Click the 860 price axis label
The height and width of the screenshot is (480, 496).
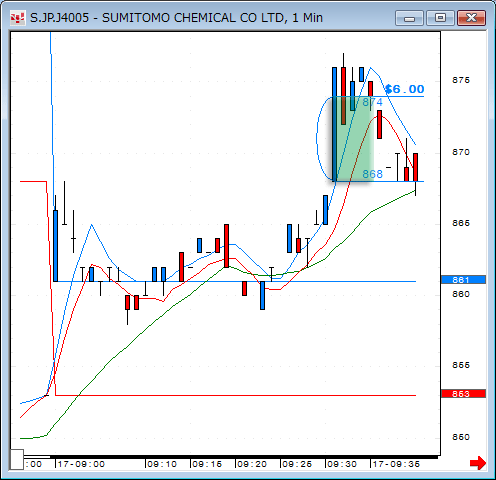pyautogui.click(x=461, y=294)
